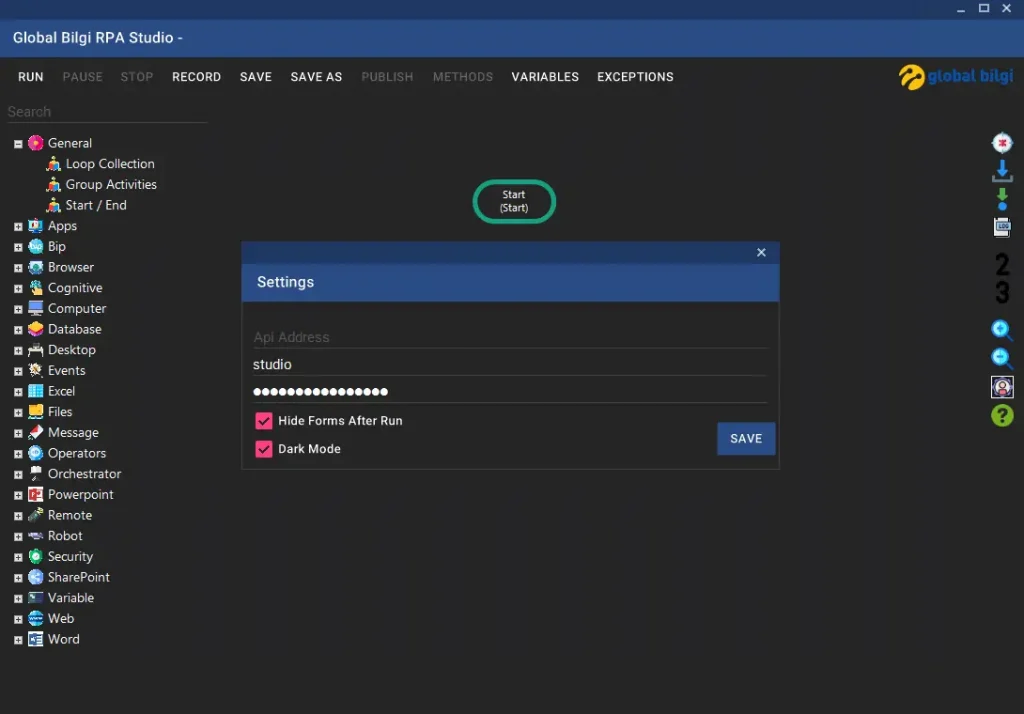Click the Bip category icon
Image resolution: width=1024 pixels, height=714 pixels.
[x=36, y=246]
